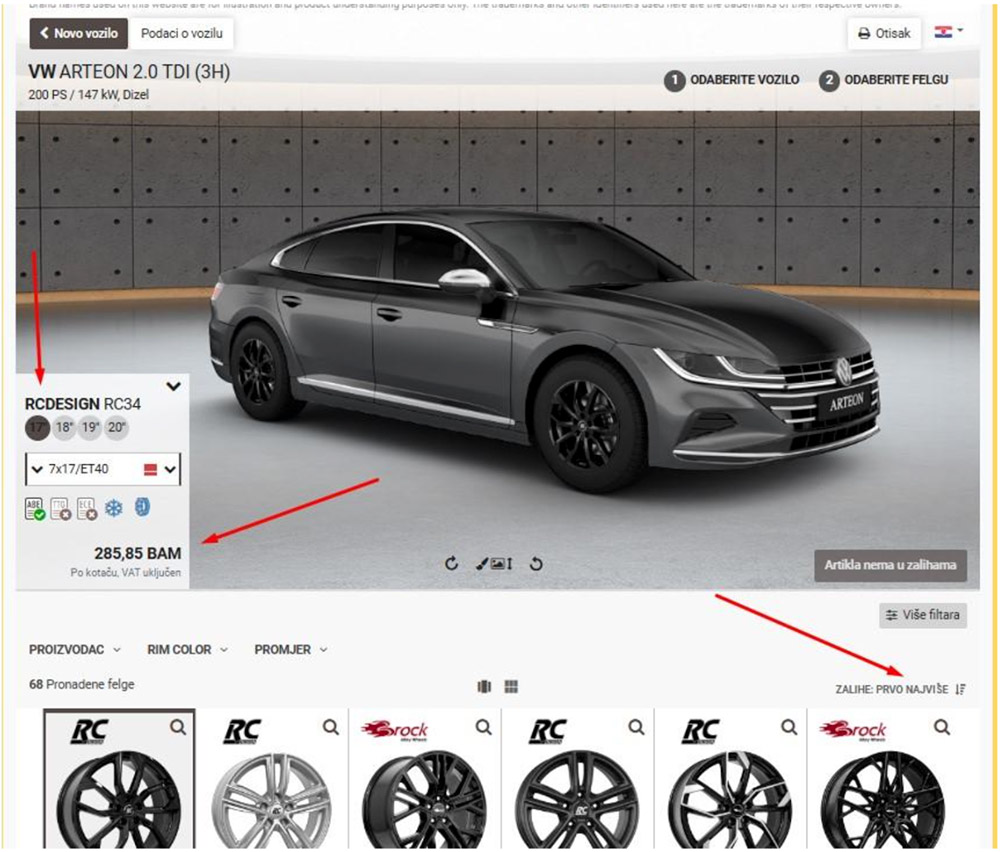The height and width of the screenshot is (852, 1000).
Task: Open the Više filtara filter button
Action: [x=923, y=615]
